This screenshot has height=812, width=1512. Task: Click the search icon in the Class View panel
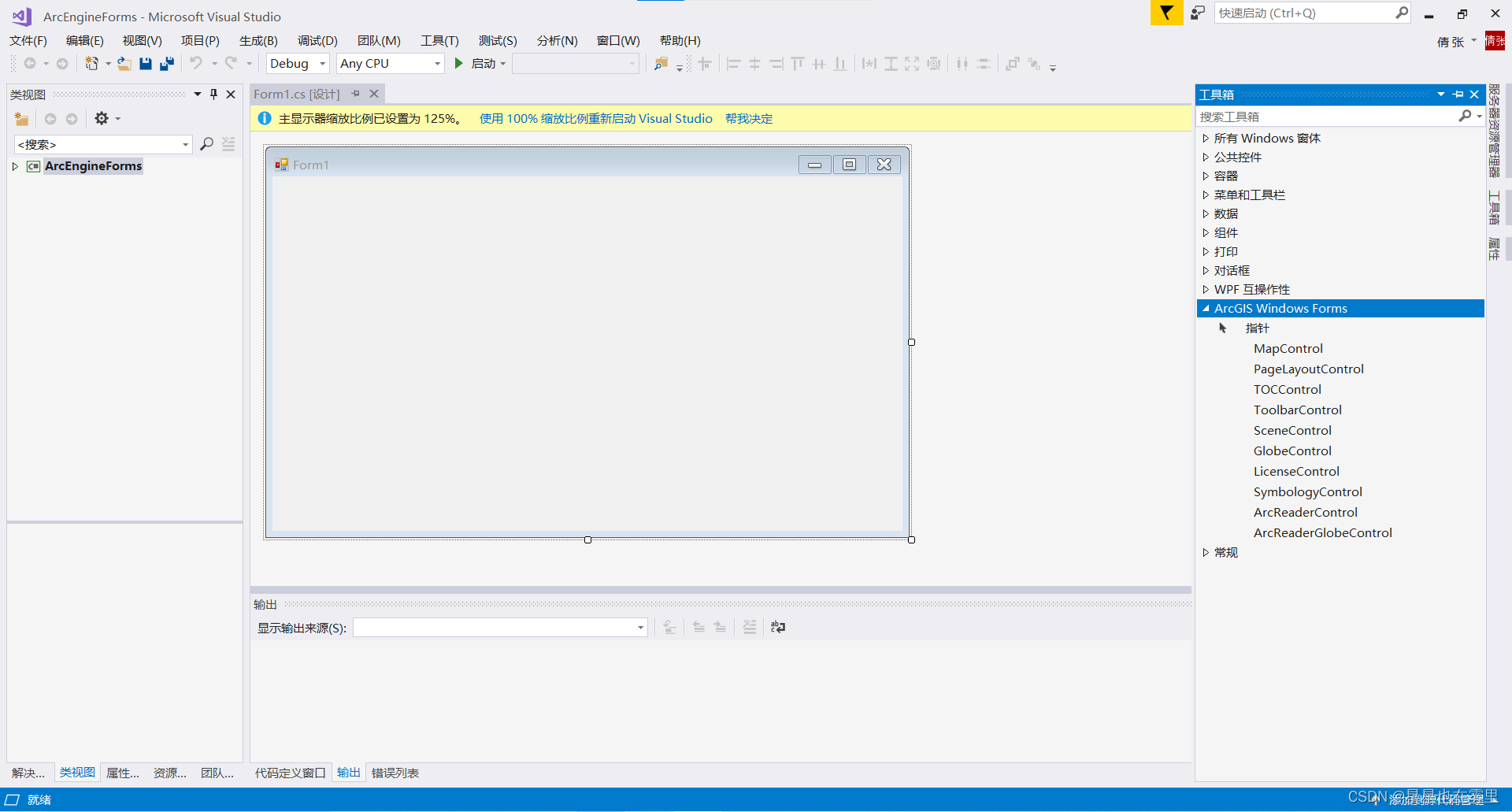click(206, 144)
